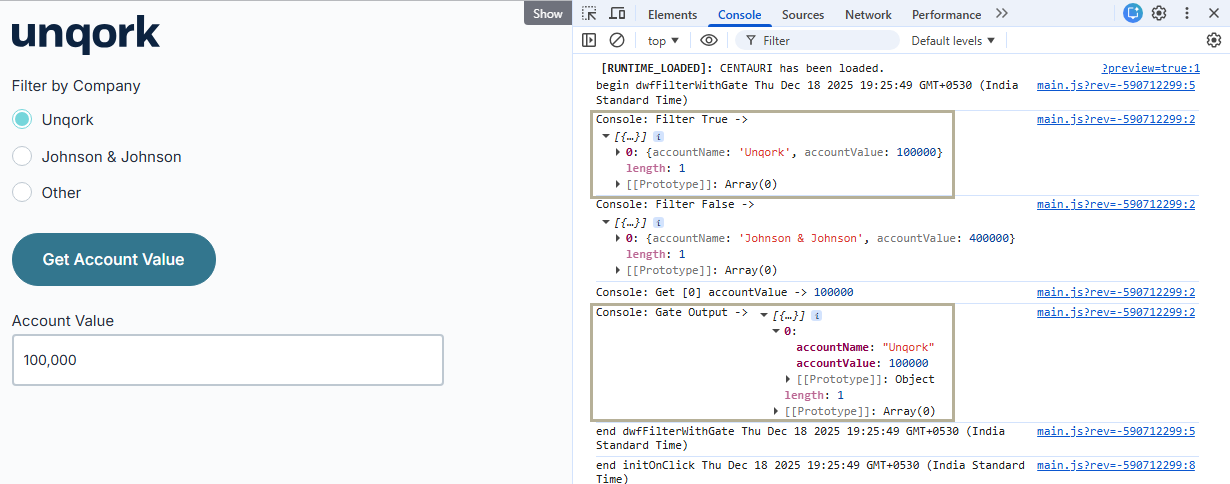Go to the Network tab

868,14
